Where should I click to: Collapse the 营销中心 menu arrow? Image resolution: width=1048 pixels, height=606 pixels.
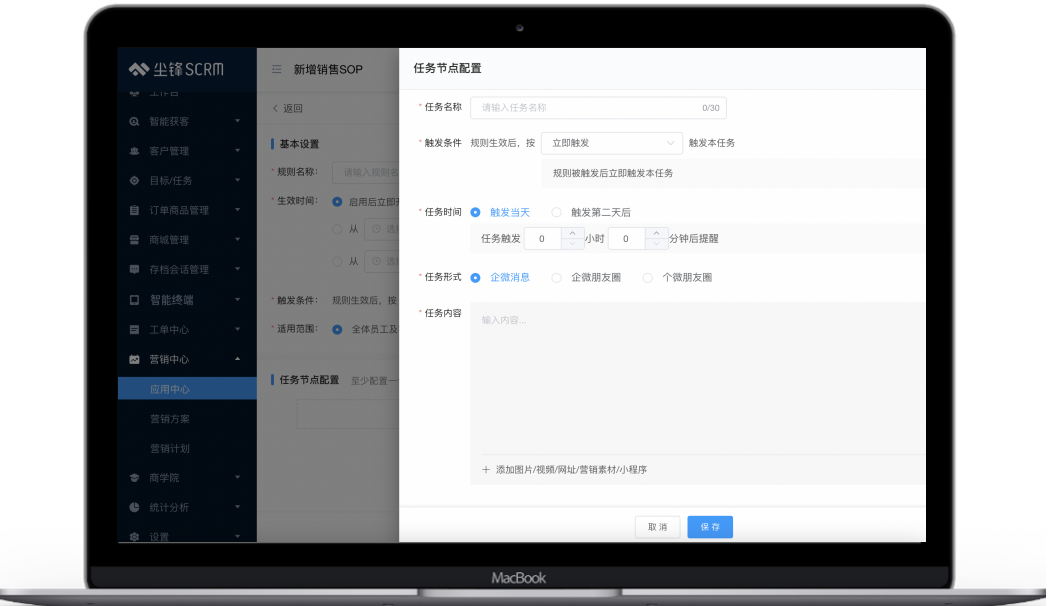pyautogui.click(x=237, y=359)
